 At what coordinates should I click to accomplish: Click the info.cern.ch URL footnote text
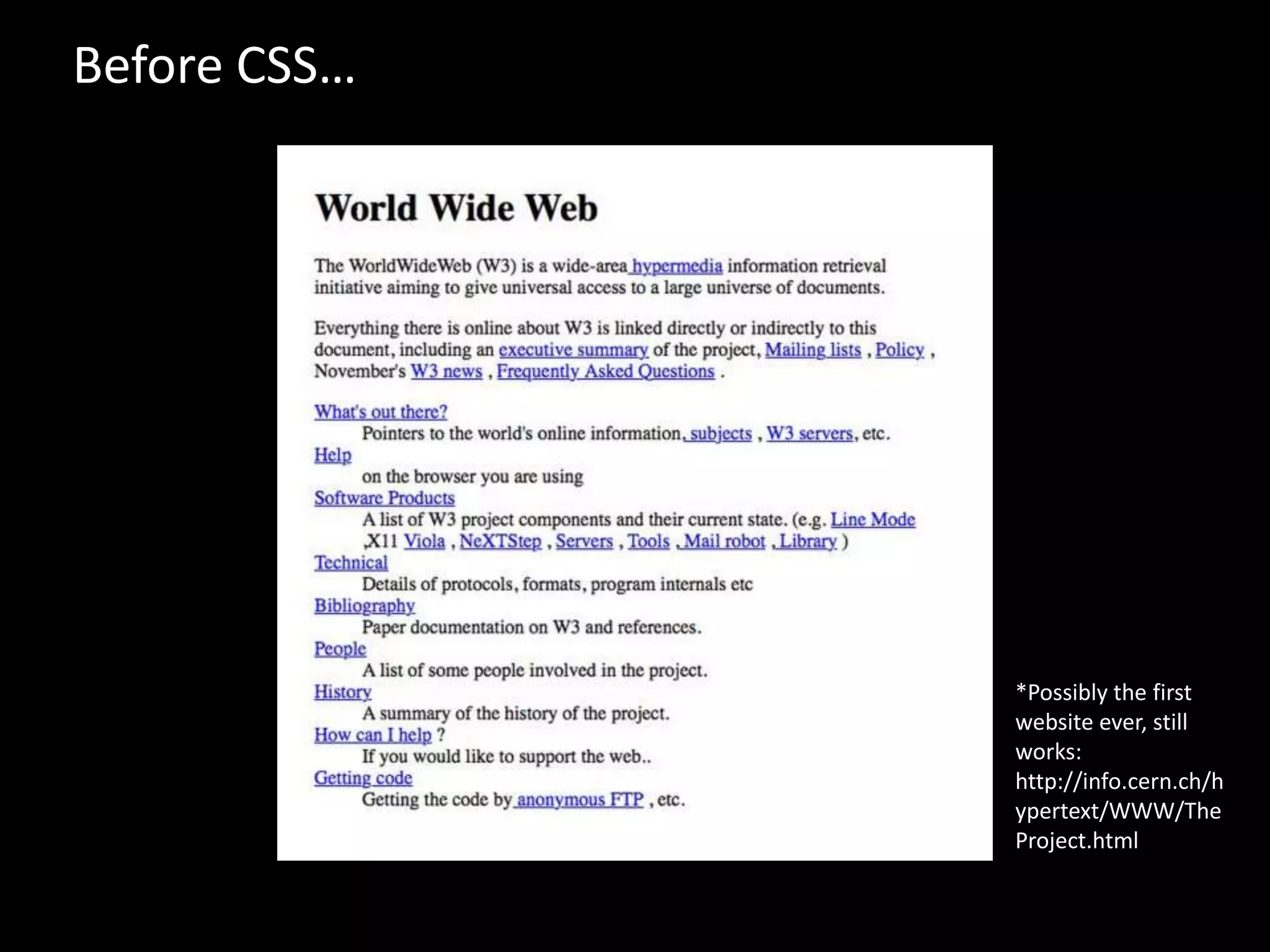[x=1119, y=811]
